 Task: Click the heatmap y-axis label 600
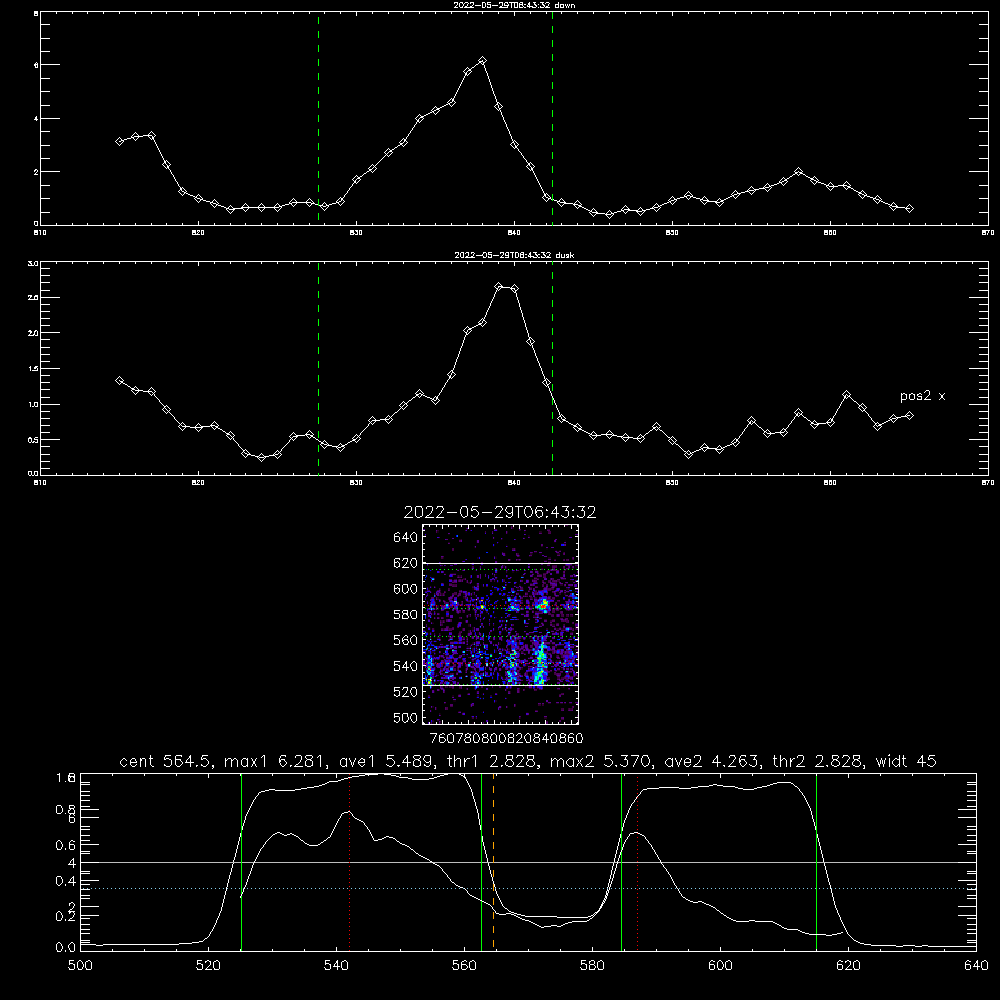click(x=406, y=589)
